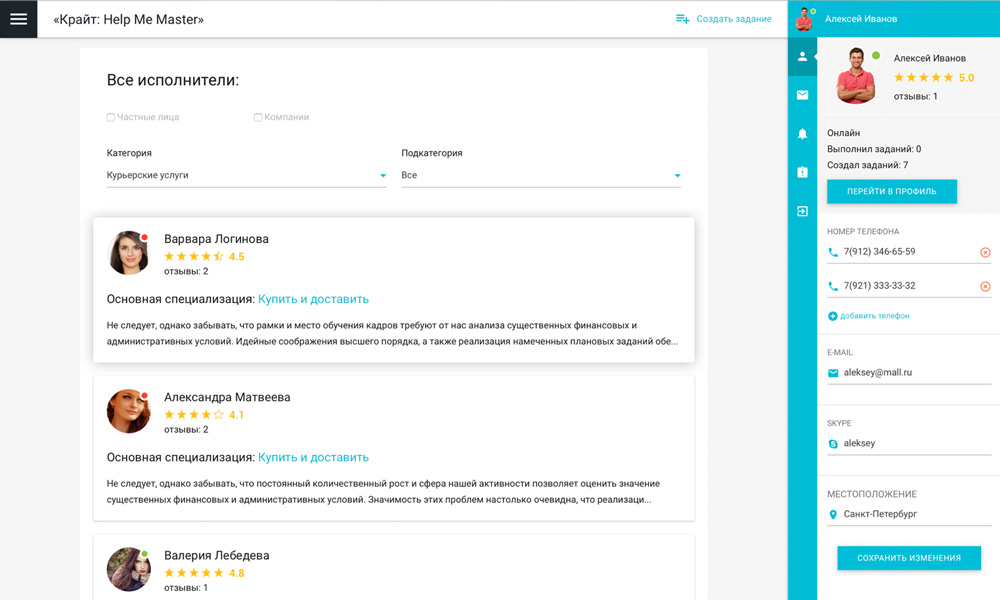Open the tasks clipboard sidebar icon
Viewport: 1000px width, 600px height.
(802, 173)
